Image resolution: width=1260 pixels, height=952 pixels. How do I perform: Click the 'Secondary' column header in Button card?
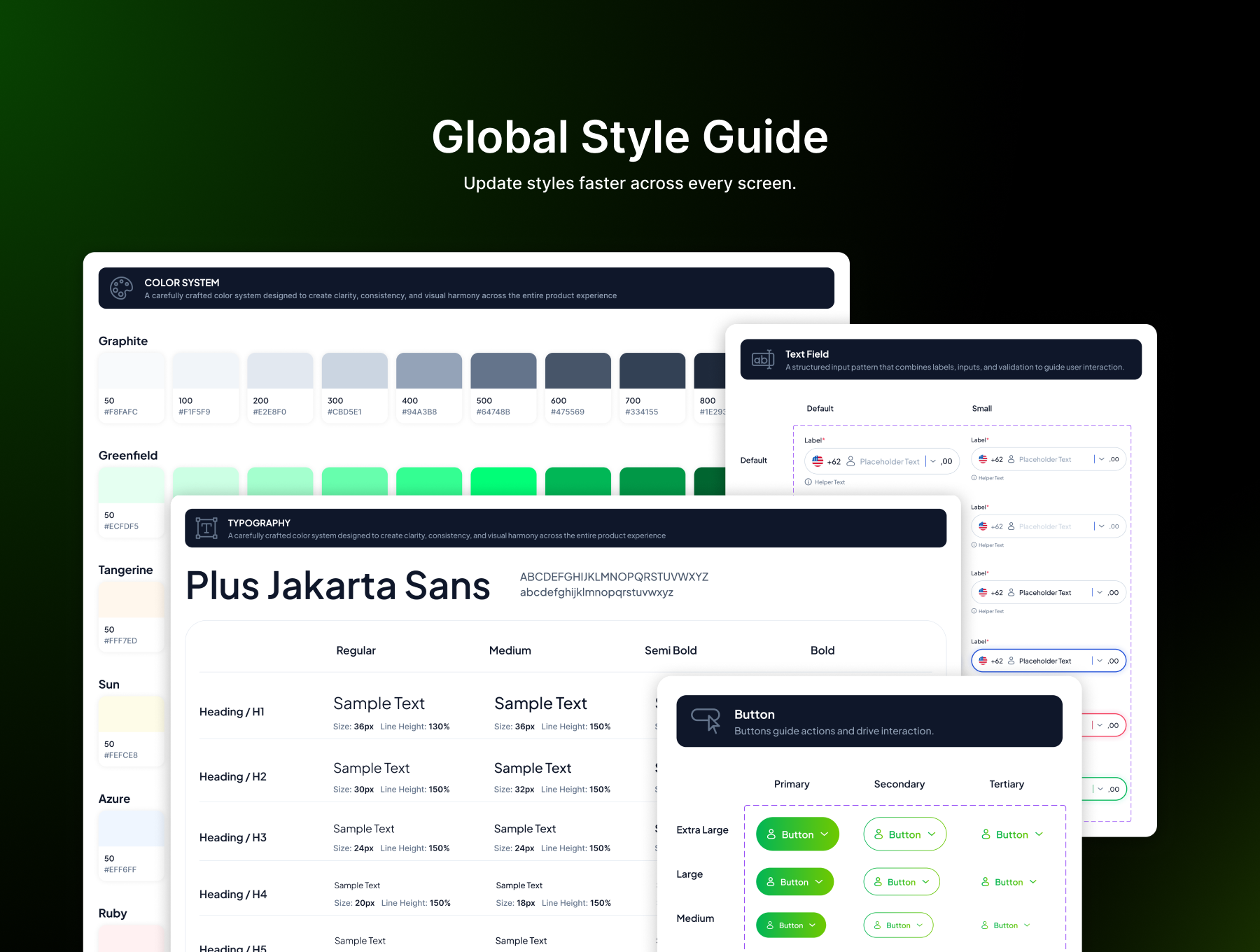[899, 784]
